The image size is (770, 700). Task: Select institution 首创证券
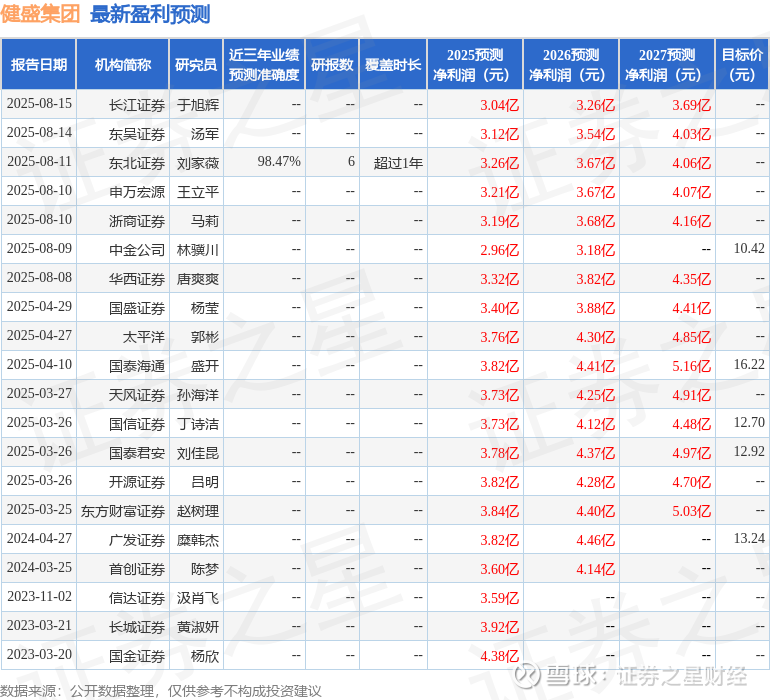tap(137, 569)
